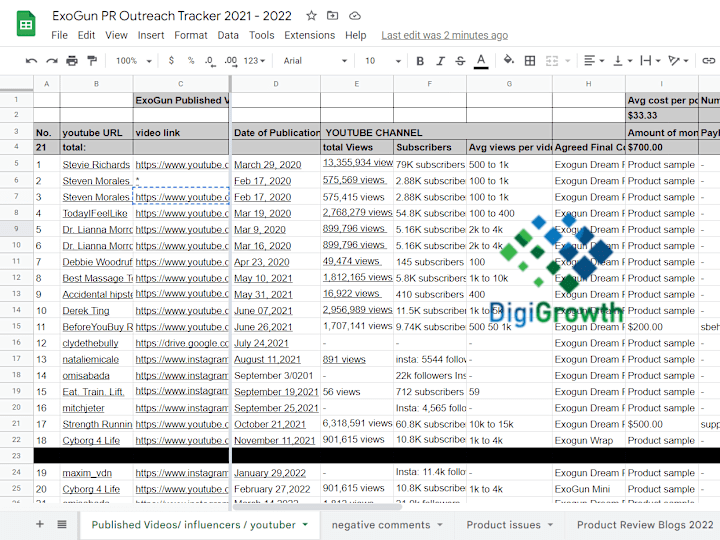
Task: Select row 9 header
Action: pyautogui.click(x=17, y=229)
